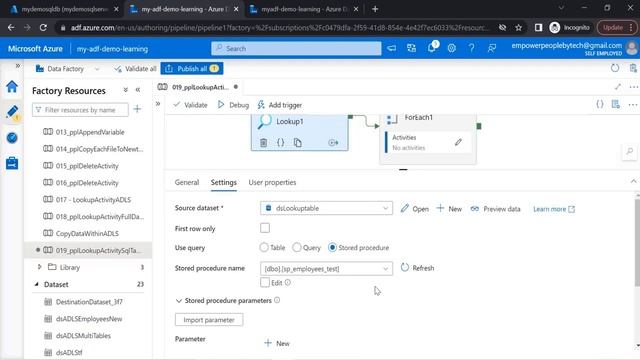Select the Stored procedure radio option
Viewport: 640px width, 360px height.
pos(332,247)
